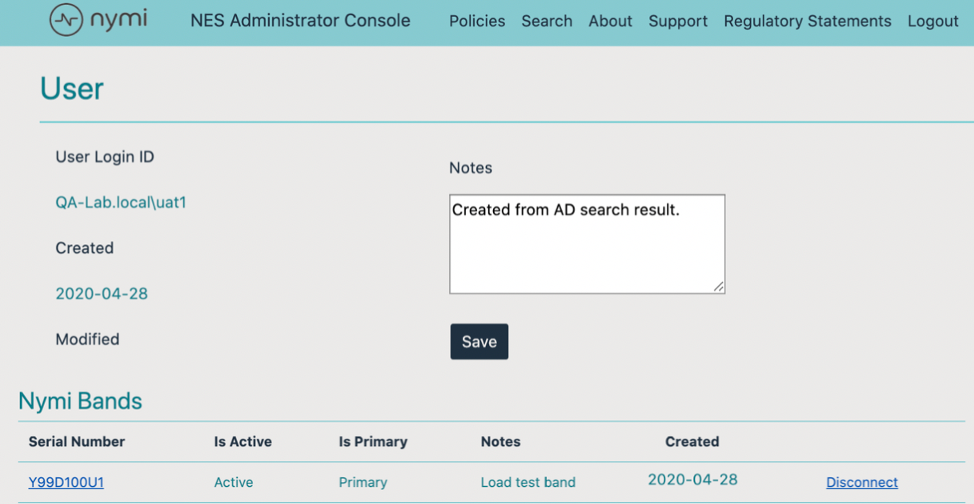Open band serial number Y99D100U1

[x=66, y=482]
